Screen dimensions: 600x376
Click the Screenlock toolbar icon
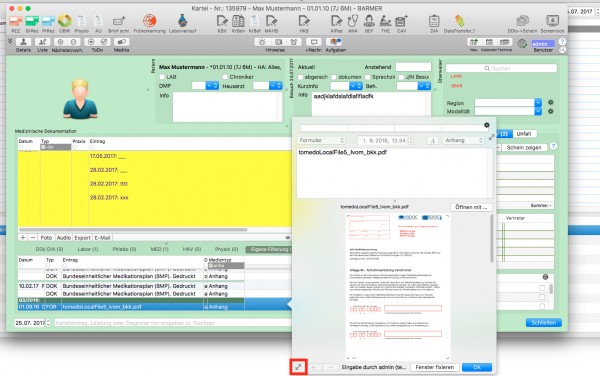tap(552, 21)
